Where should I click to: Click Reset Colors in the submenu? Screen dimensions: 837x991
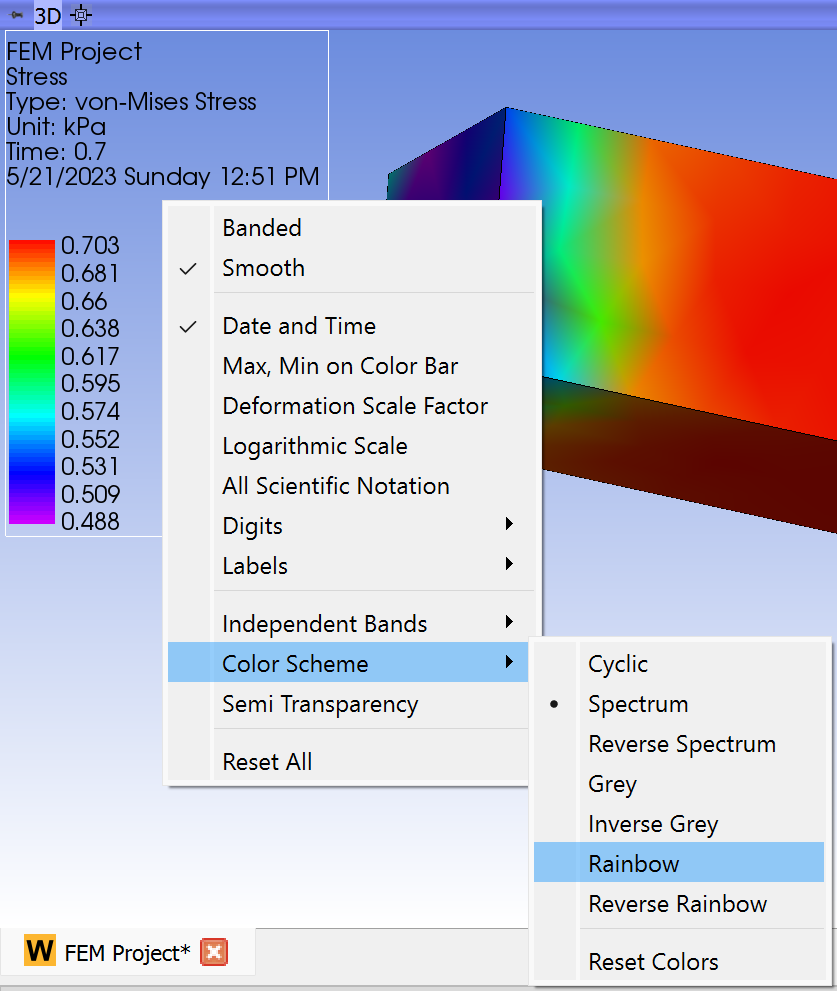point(652,961)
